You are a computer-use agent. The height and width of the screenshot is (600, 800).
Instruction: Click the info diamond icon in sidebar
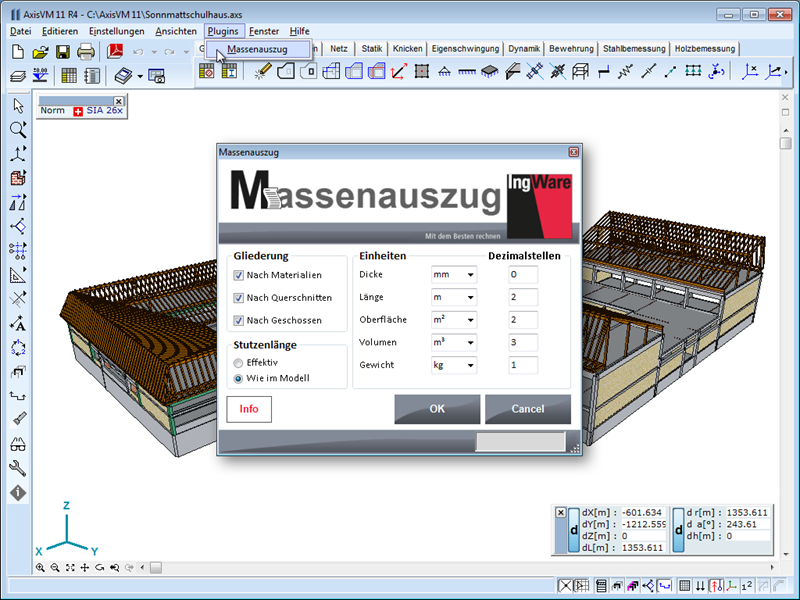[x=17, y=493]
